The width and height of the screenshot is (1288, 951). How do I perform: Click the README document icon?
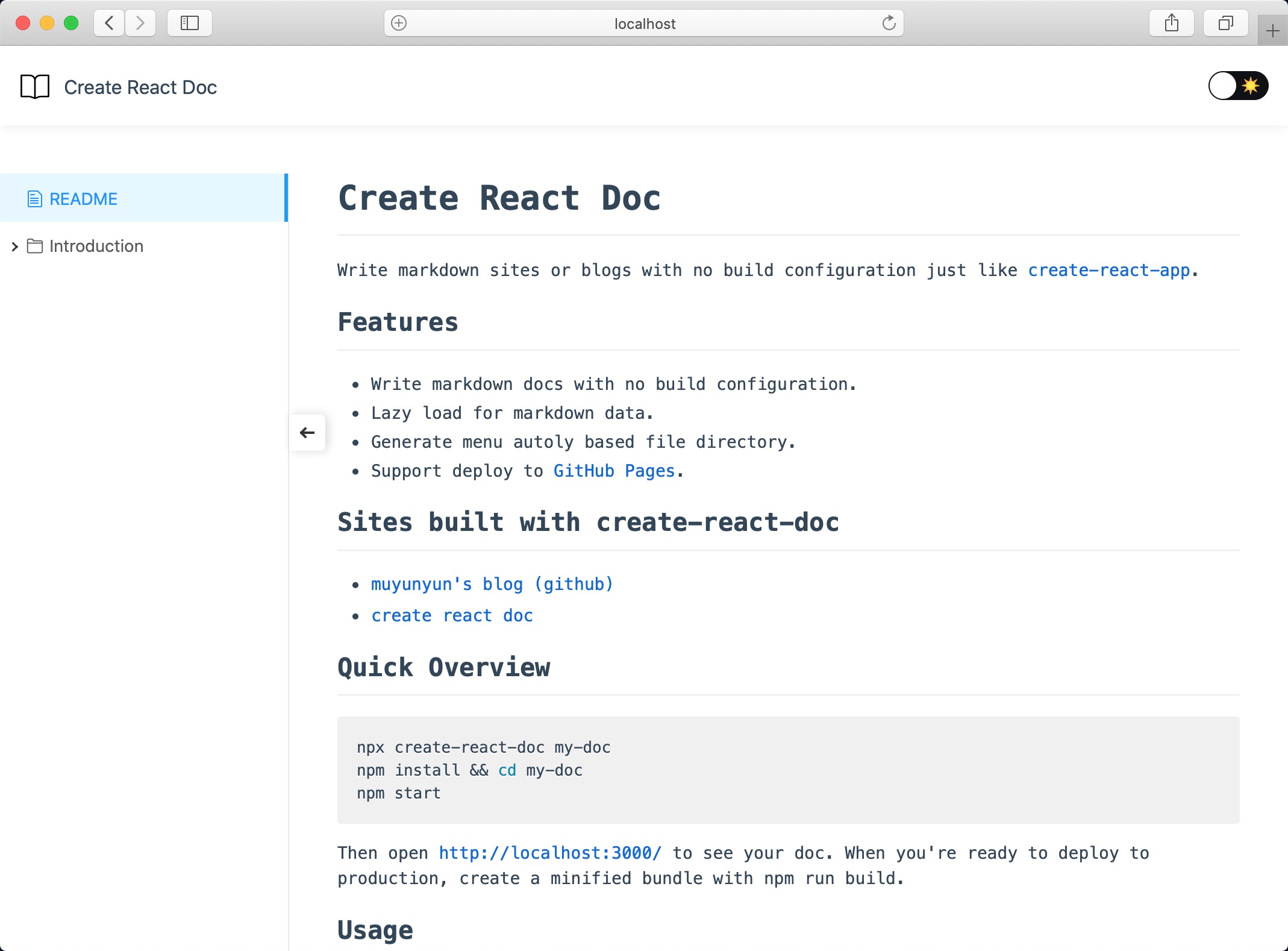[35, 199]
